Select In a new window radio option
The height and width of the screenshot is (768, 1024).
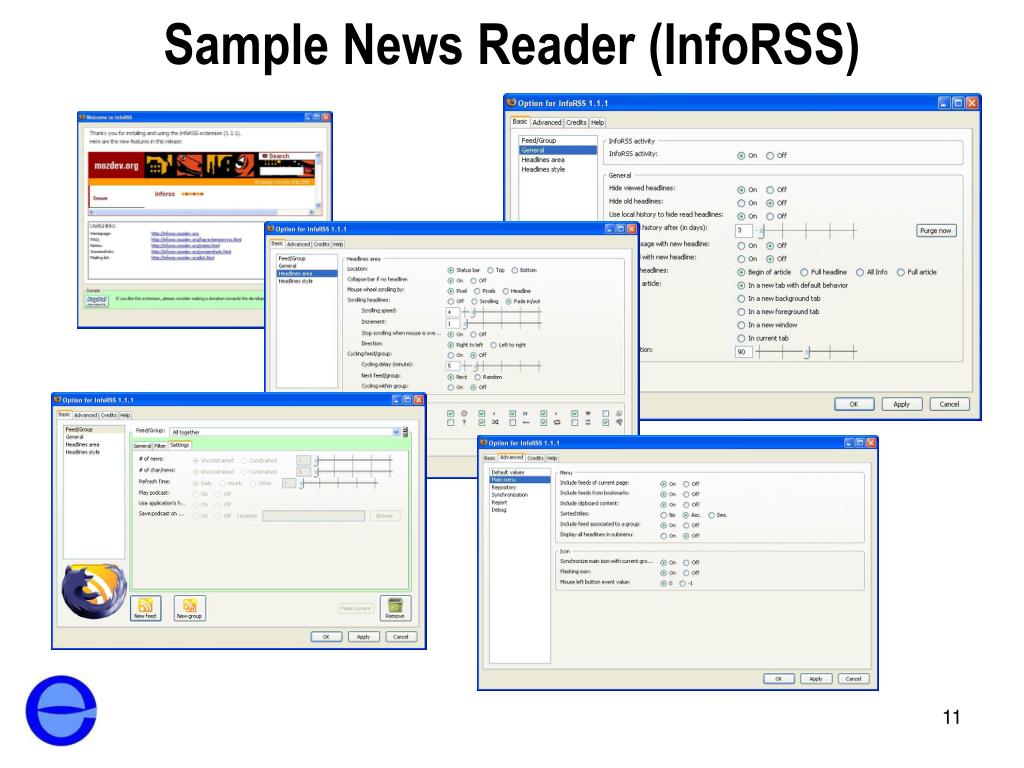click(x=741, y=325)
